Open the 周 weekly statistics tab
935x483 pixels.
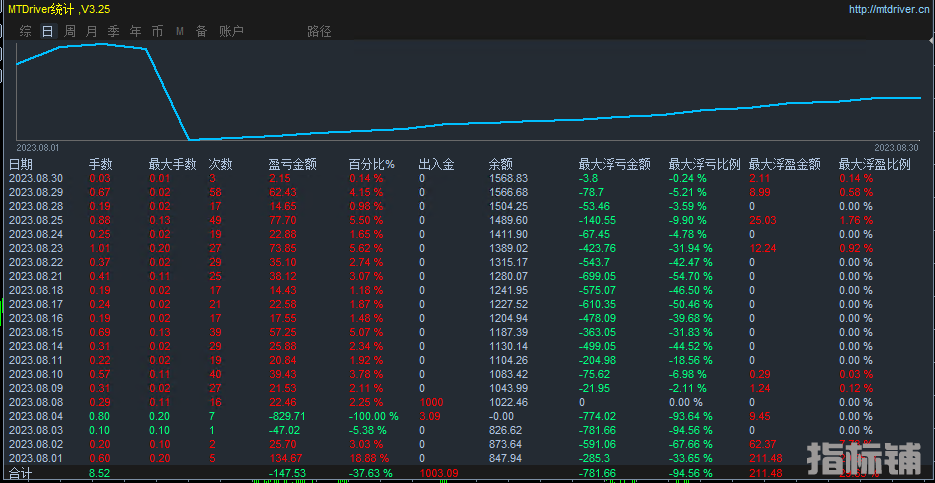pyautogui.click(x=70, y=31)
